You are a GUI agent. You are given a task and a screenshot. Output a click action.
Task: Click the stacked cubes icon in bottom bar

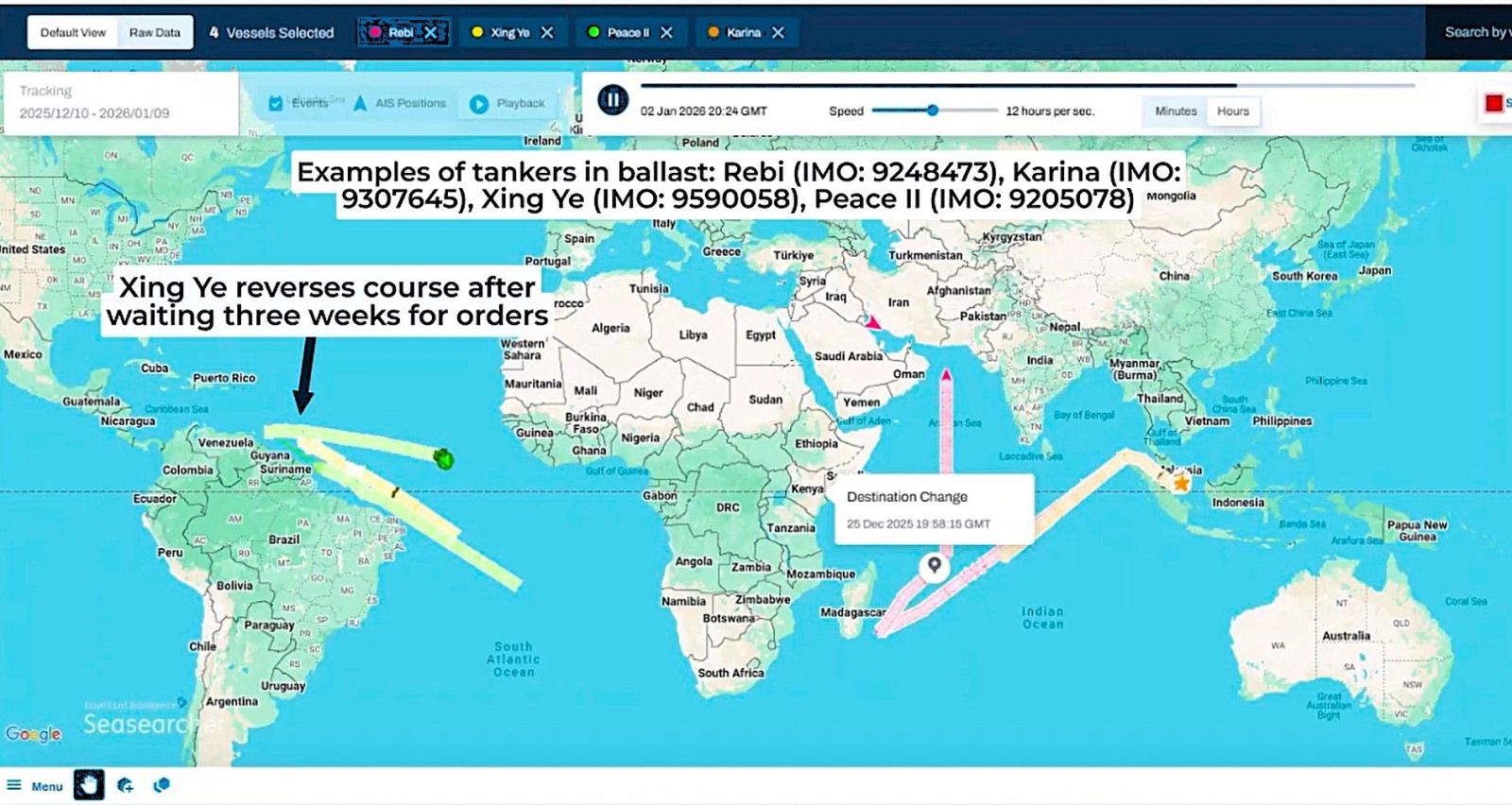pyautogui.click(x=162, y=784)
